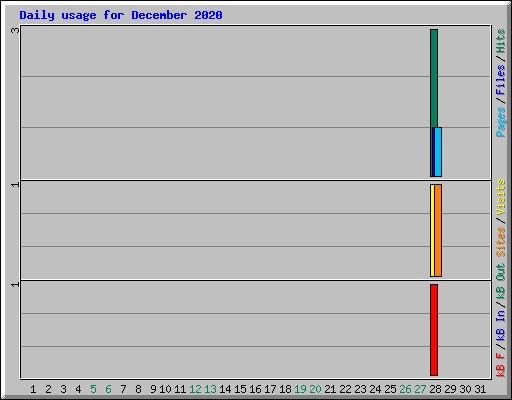This screenshot has width=512, height=400.
Task: Click day 19 on the x-axis
Action: [x=300, y=389]
